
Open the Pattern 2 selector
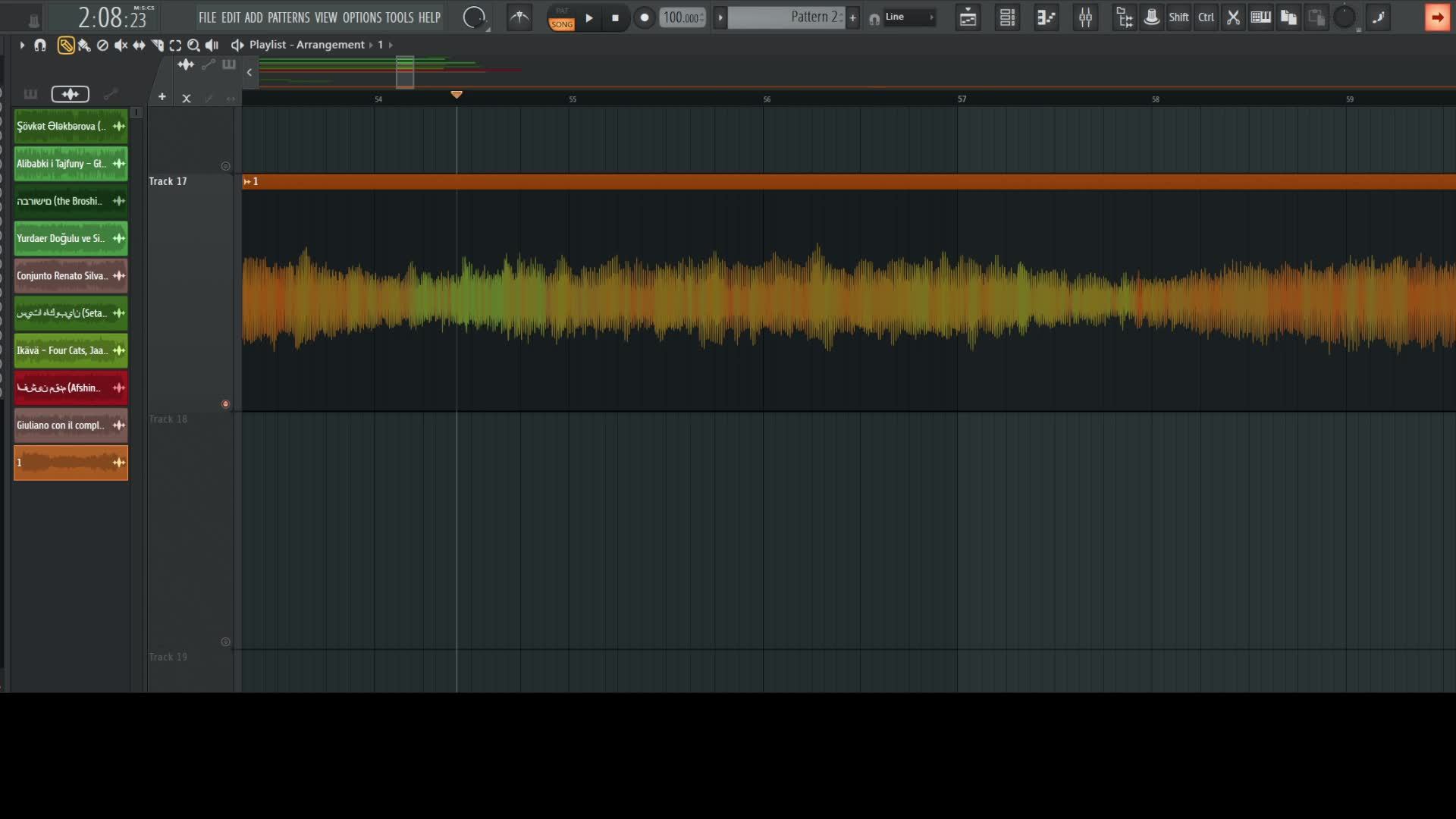786,17
